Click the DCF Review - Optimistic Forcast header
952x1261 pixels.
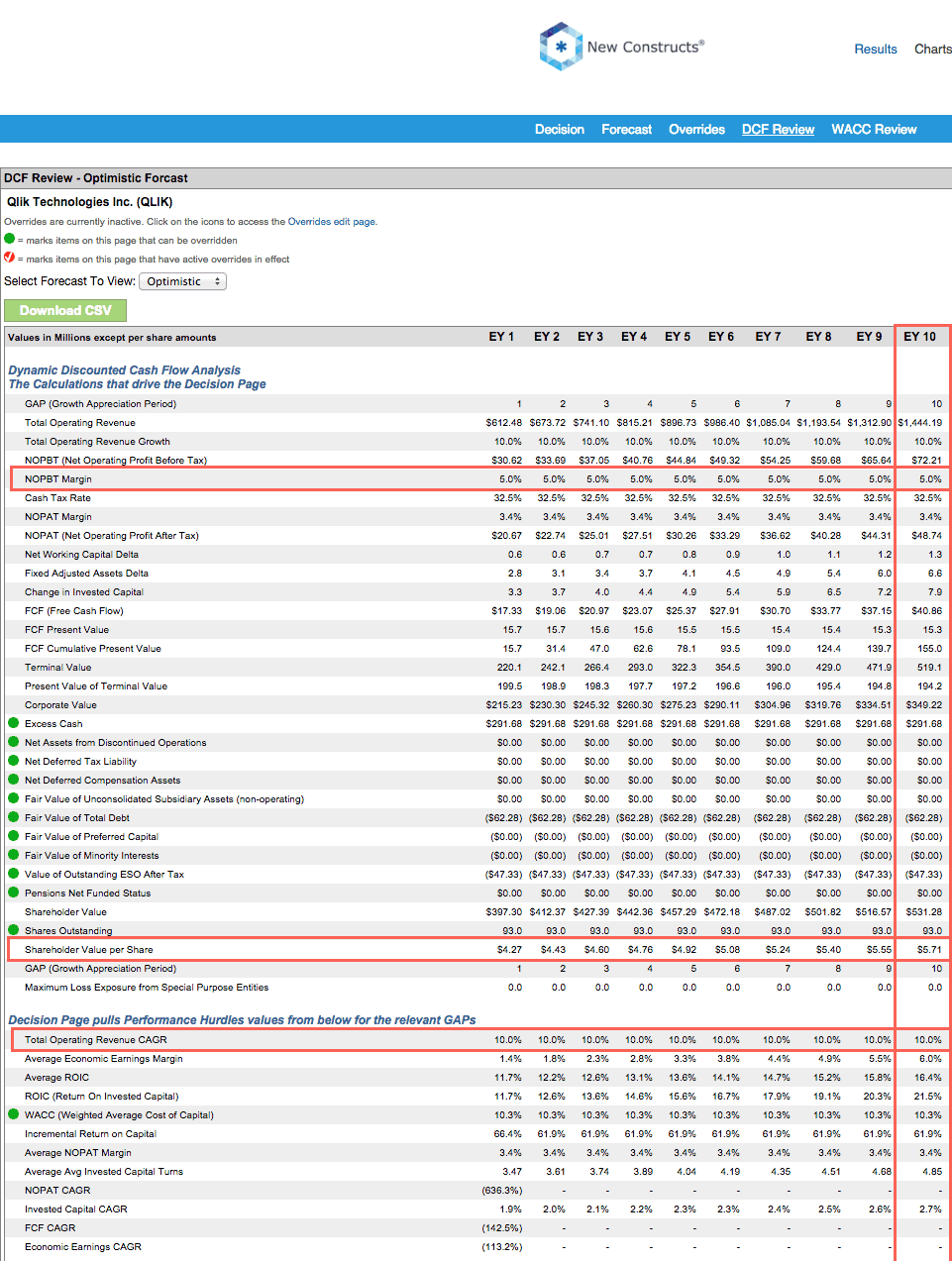pos(96,178)
